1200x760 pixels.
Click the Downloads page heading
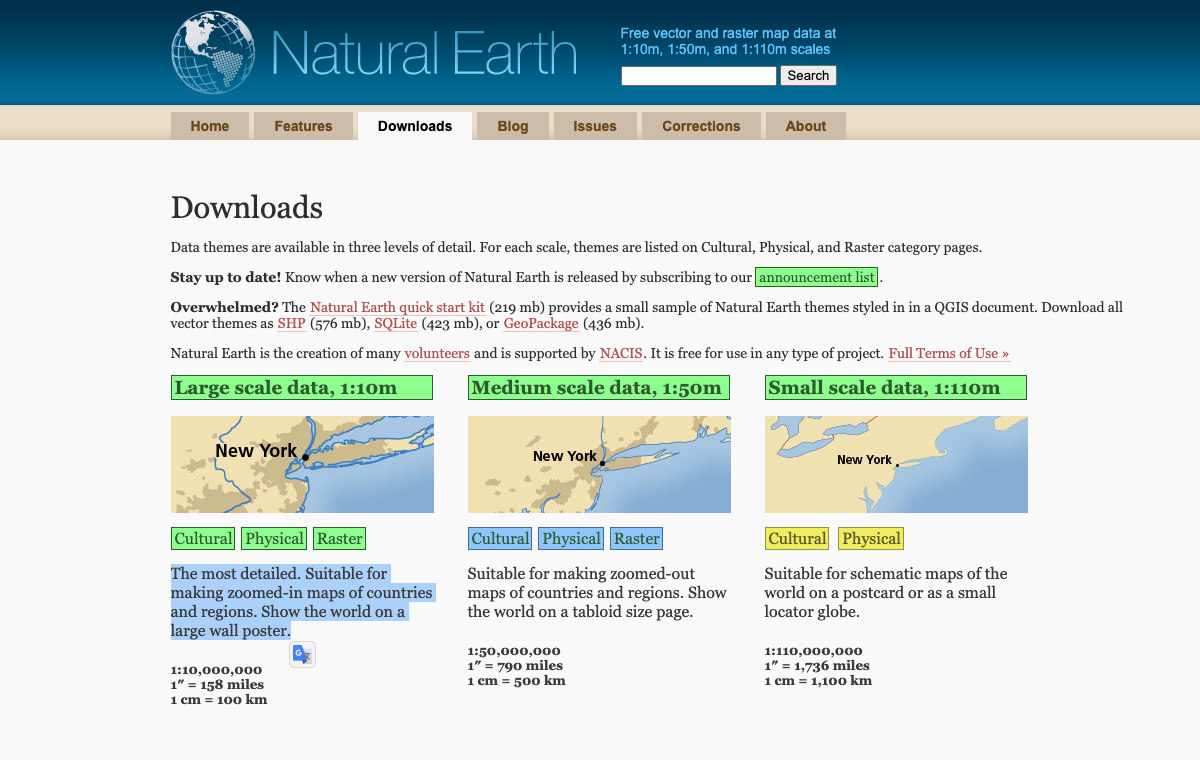(x=247, y=207)
